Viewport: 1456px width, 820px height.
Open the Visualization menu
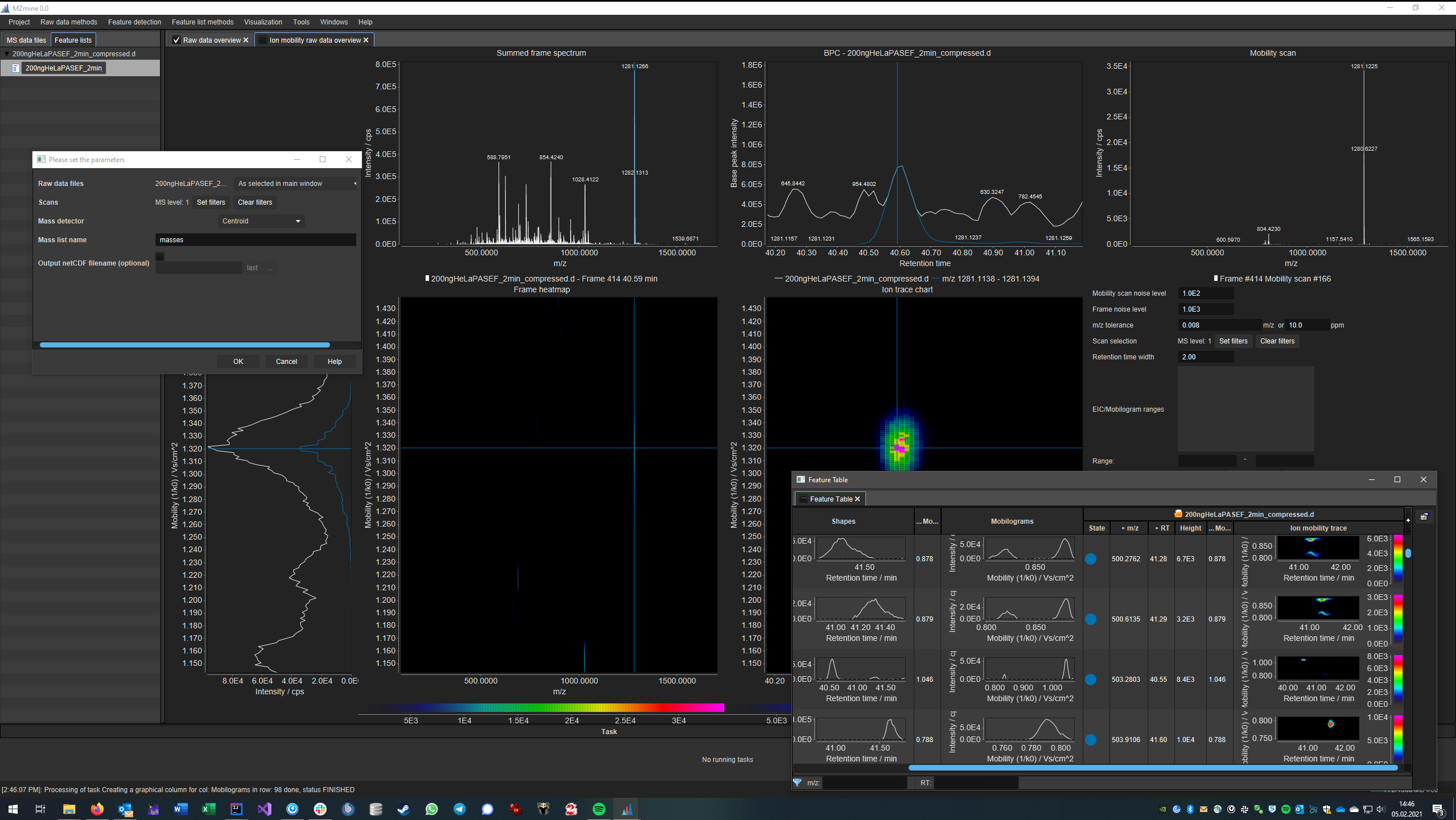(x=263, y=22)
